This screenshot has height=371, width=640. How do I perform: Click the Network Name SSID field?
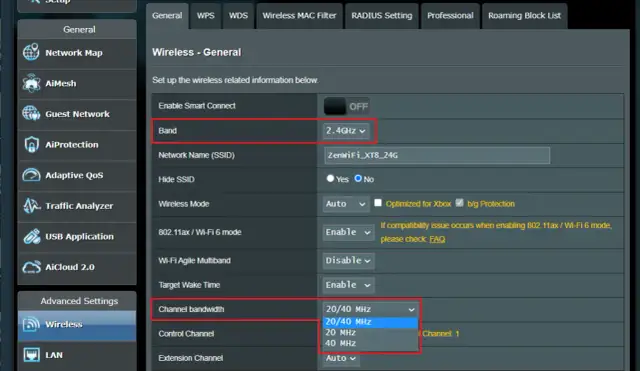coord(437,156)
